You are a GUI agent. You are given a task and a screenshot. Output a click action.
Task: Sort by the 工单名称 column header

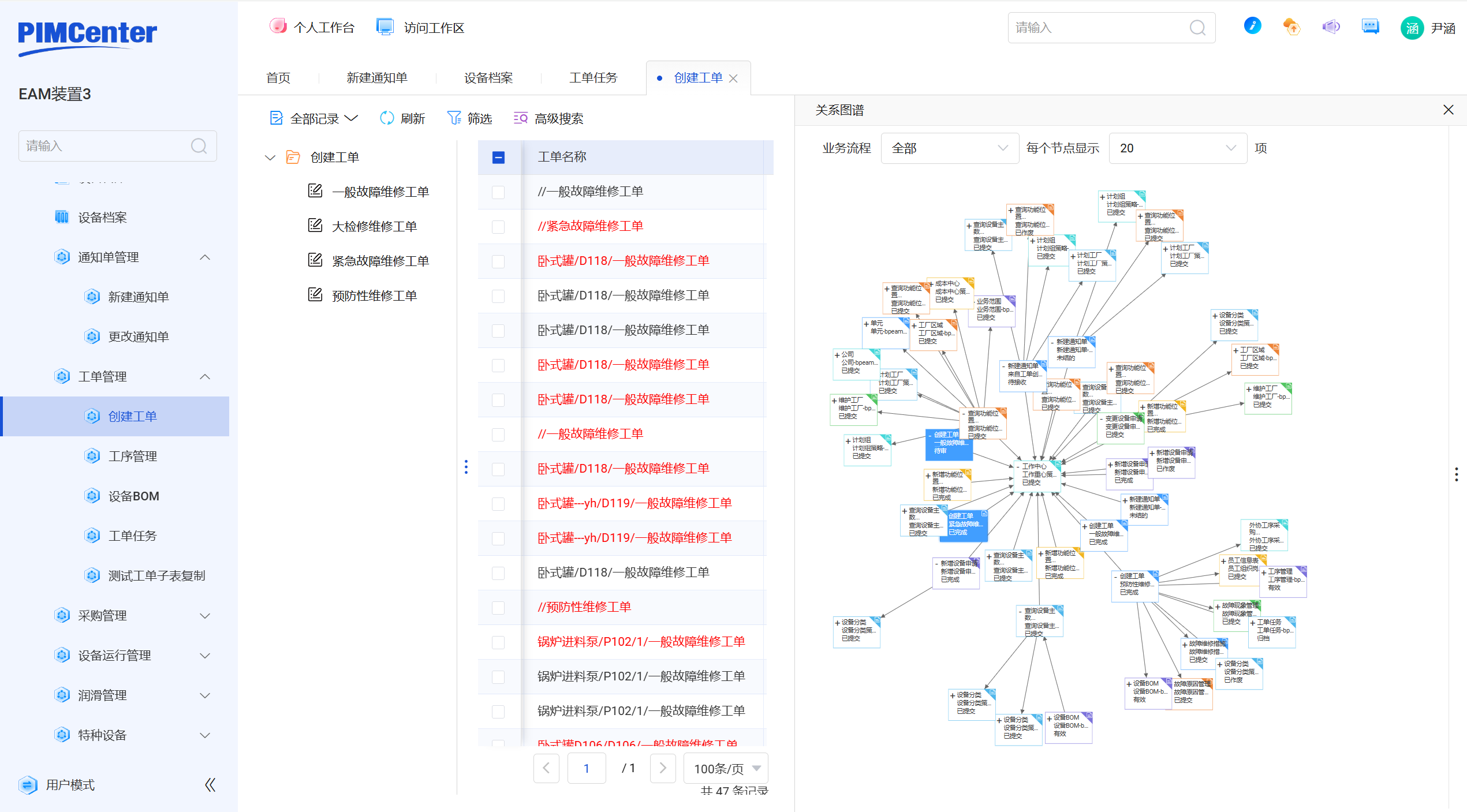point(562,157)
